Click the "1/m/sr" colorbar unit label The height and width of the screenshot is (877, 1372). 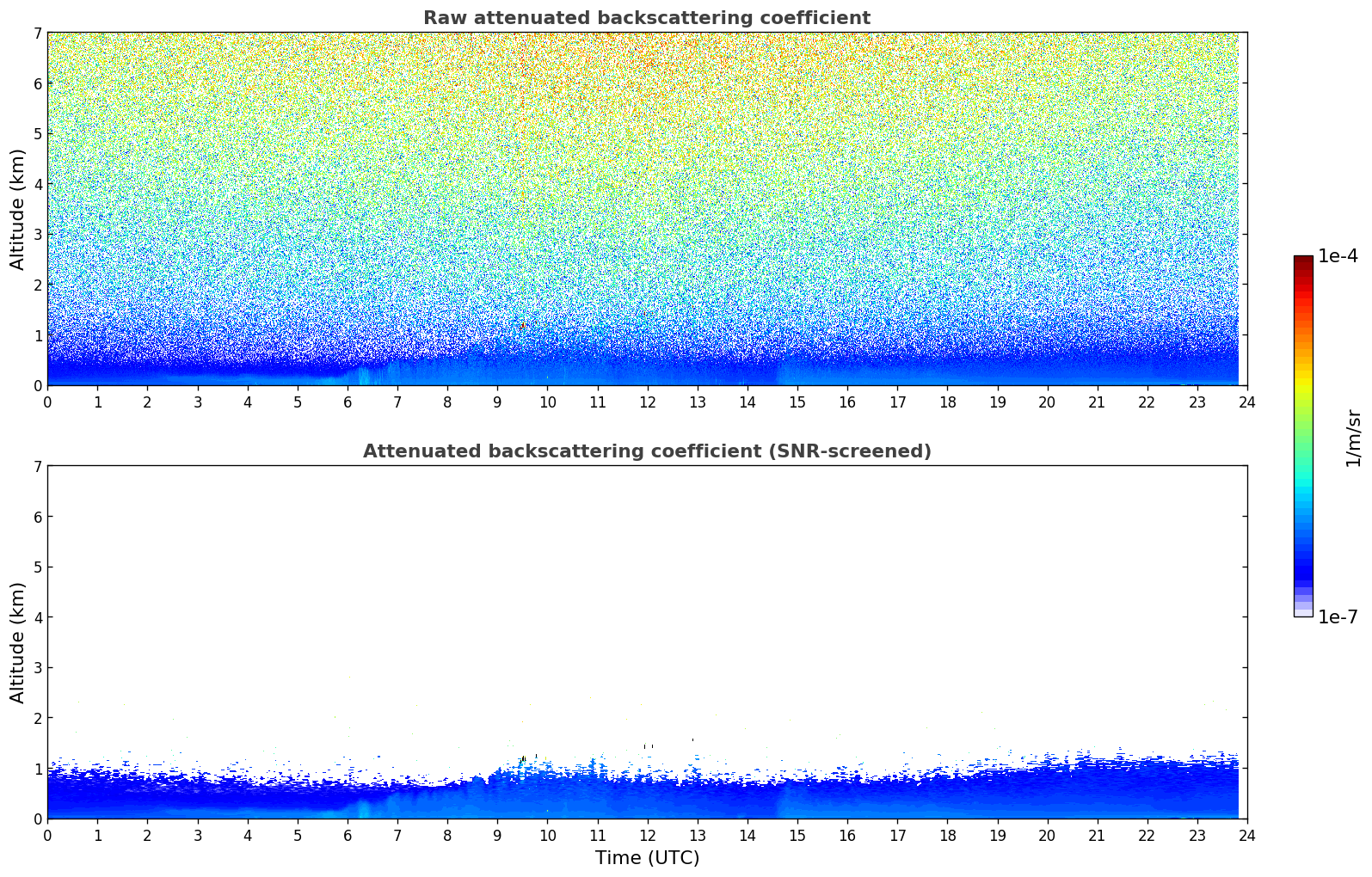click(x=1353, y=438)
